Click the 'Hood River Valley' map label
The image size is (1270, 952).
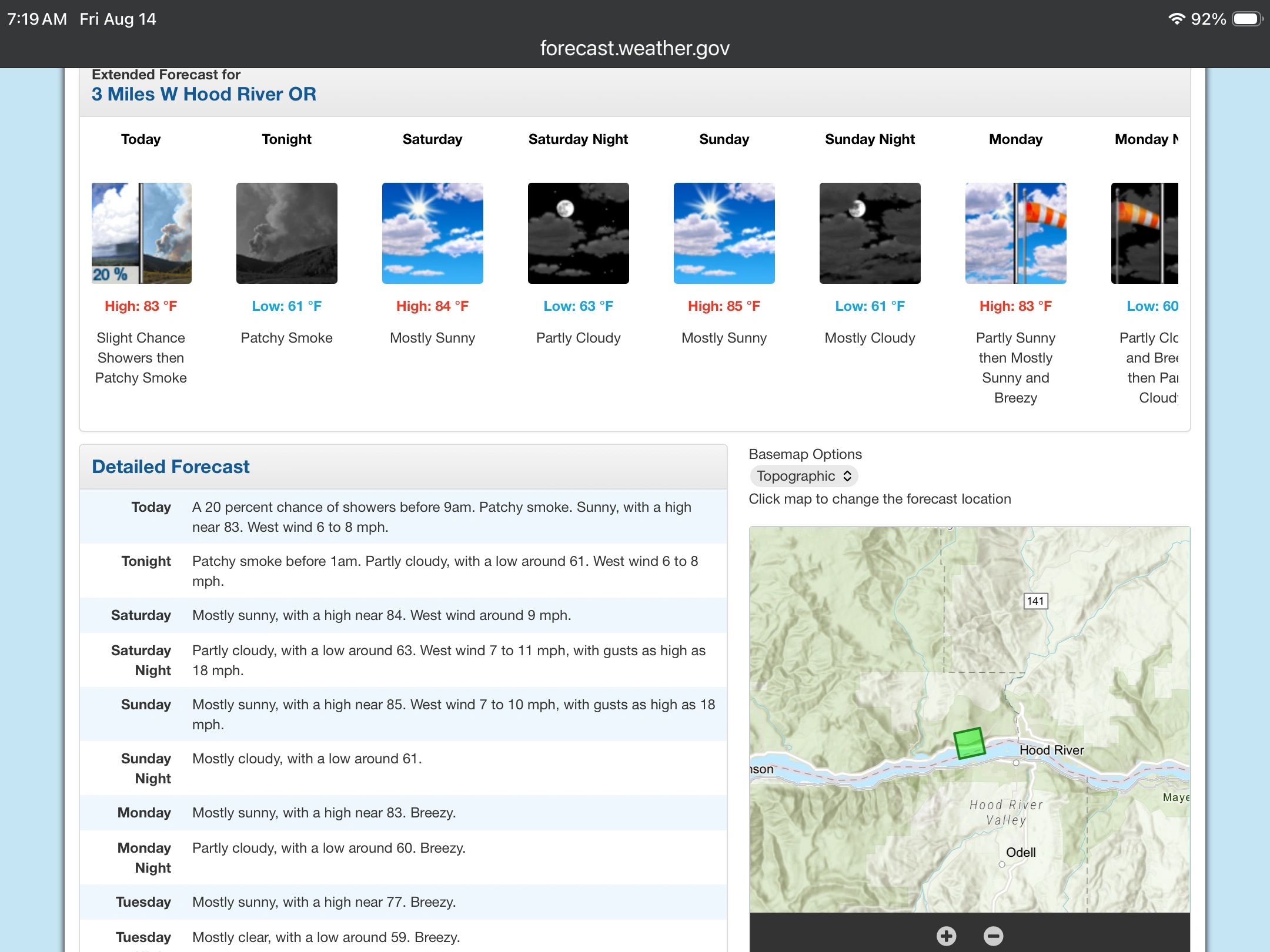pos(1006,813)
